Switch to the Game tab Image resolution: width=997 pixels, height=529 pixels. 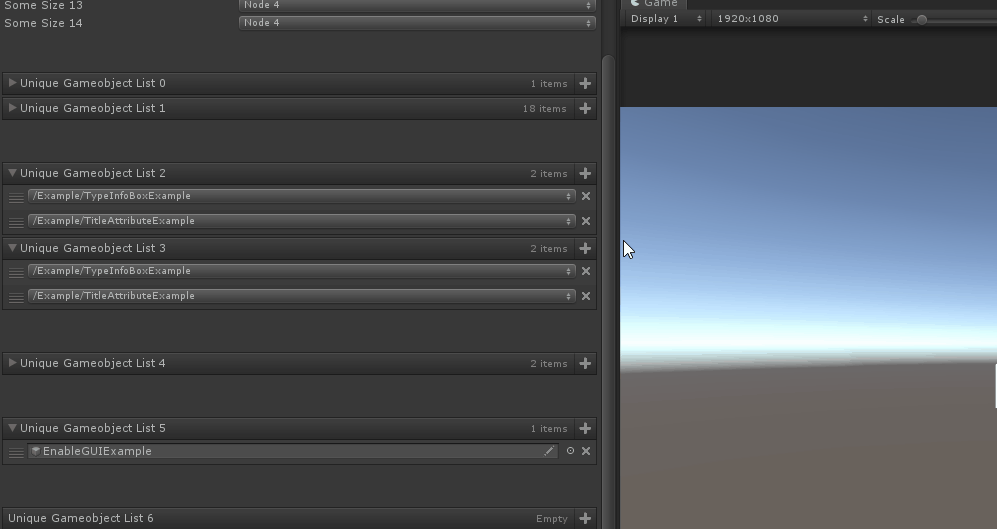tap(654, 4)
